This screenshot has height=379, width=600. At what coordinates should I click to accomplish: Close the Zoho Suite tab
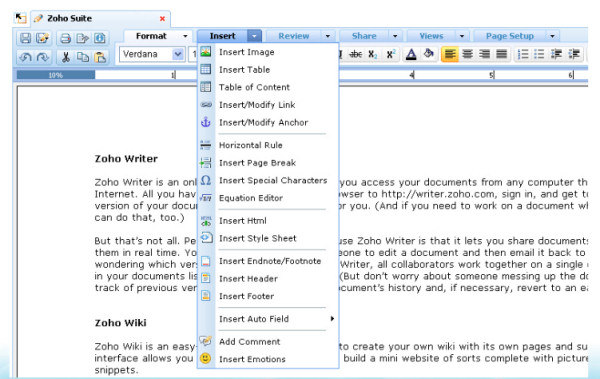(x=162, y=18)
